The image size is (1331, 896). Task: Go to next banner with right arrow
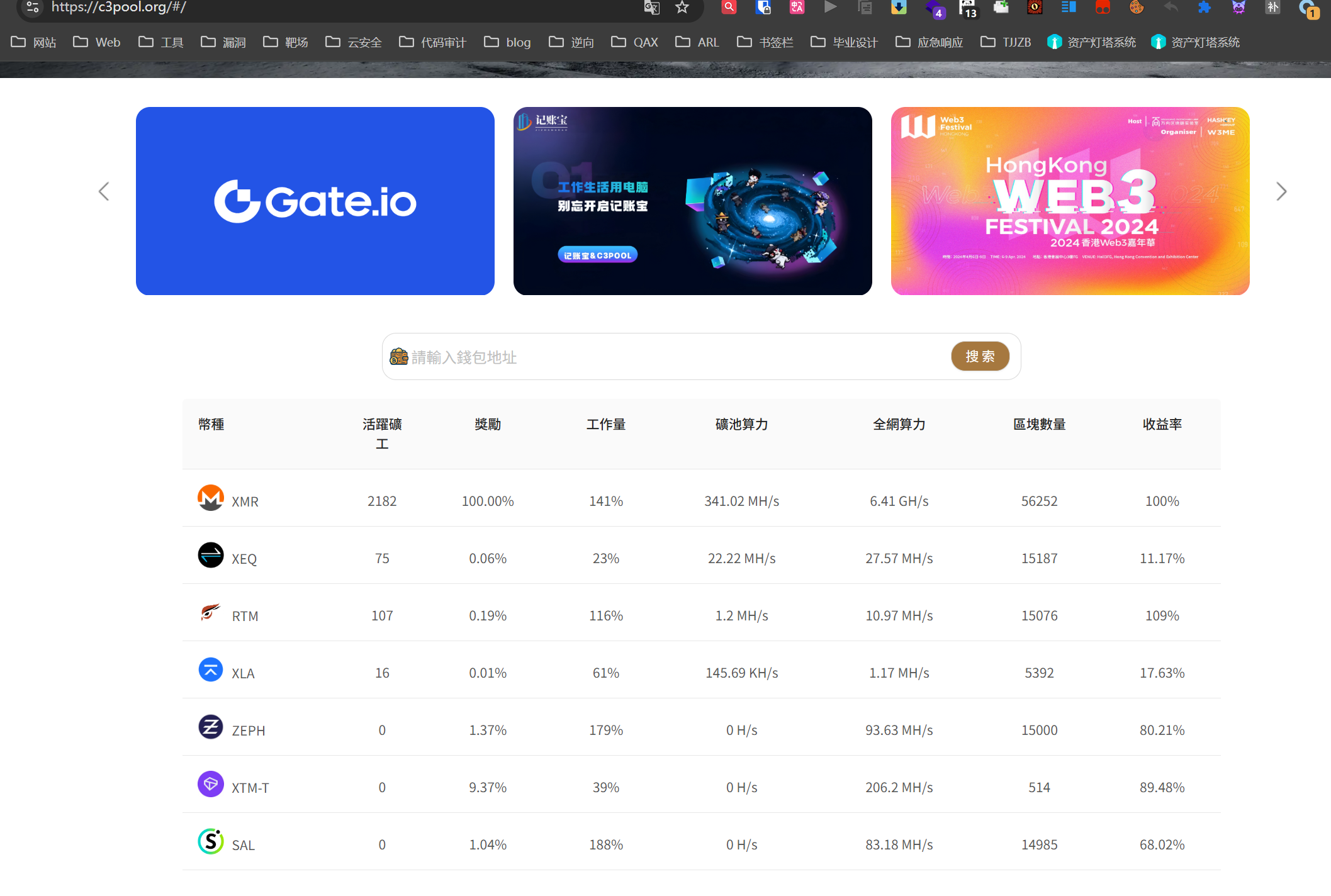[1281, 191]
